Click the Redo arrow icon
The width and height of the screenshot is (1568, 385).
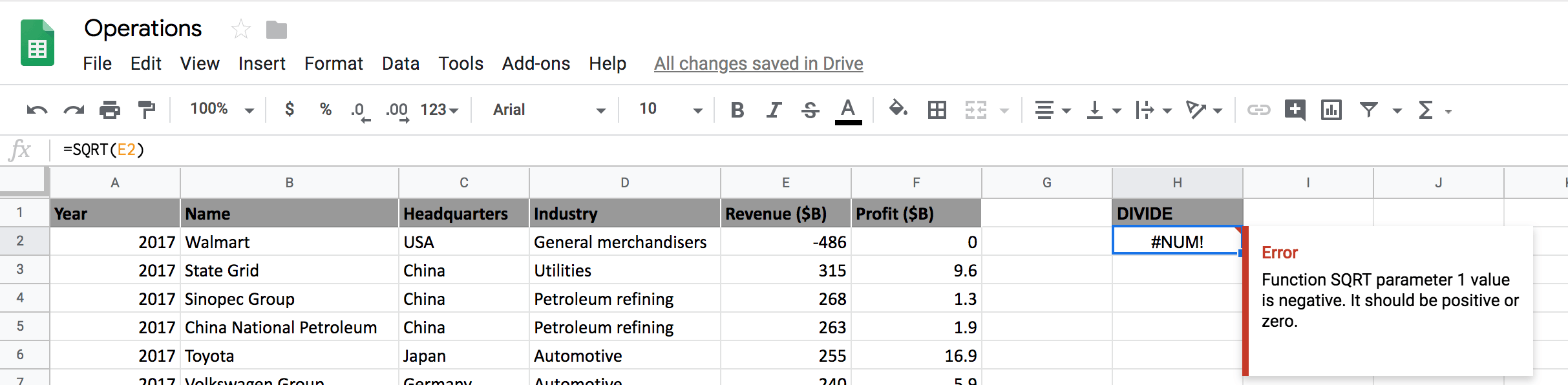[x=74, y=110]
